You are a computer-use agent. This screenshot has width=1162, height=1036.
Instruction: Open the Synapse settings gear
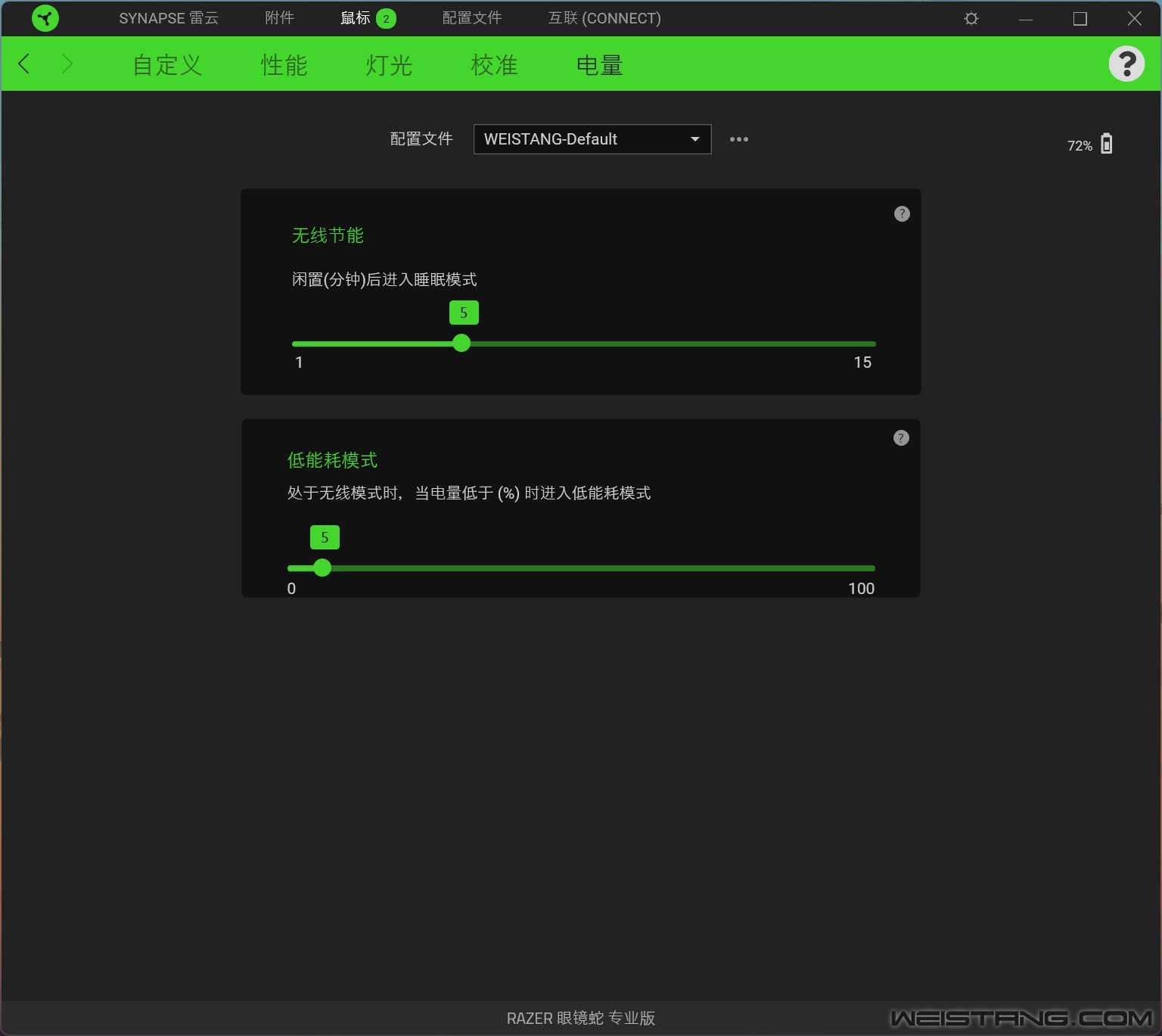pyautogui.click(x=971, y=19)
